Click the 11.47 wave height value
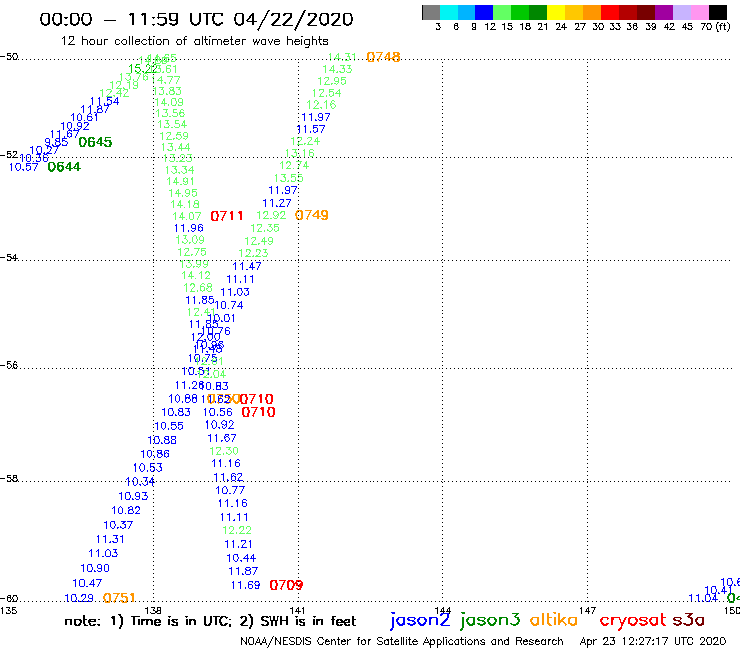 tap(247, 266)
